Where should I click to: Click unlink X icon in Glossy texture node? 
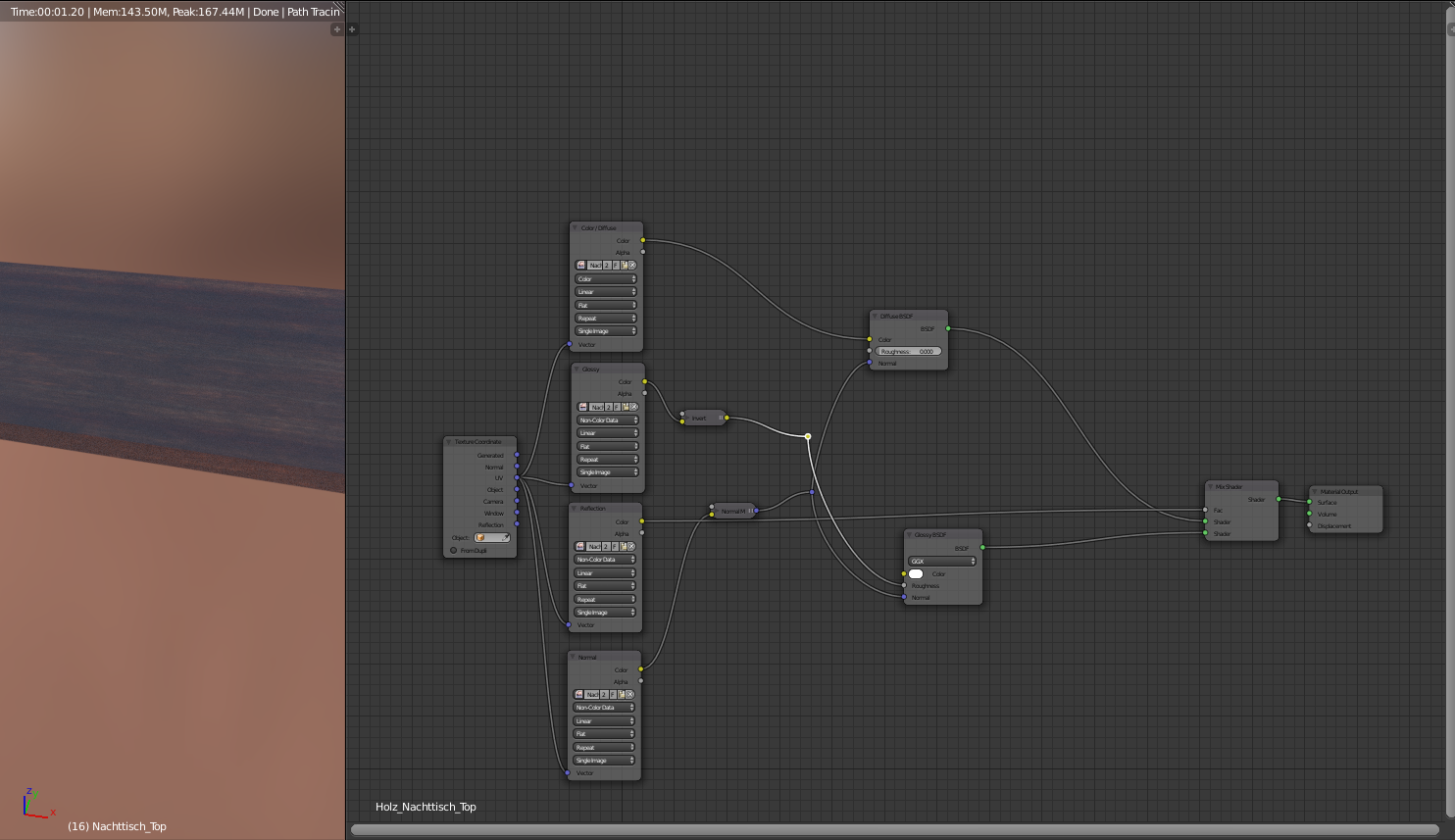point(634,407)
